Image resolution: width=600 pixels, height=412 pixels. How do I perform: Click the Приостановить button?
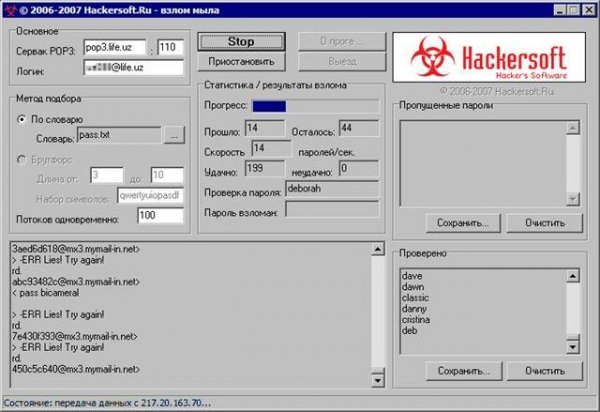(241, 62)
